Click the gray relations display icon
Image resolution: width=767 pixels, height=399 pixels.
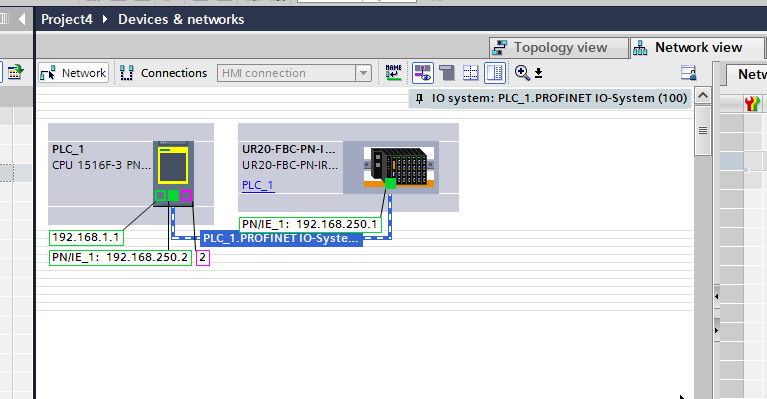[447, 73]
